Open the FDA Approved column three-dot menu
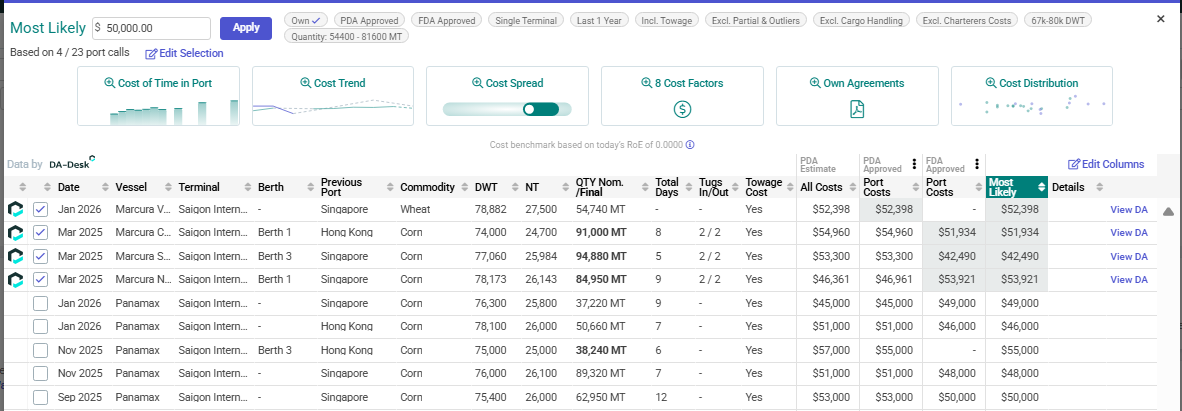 tap(976, 164)
